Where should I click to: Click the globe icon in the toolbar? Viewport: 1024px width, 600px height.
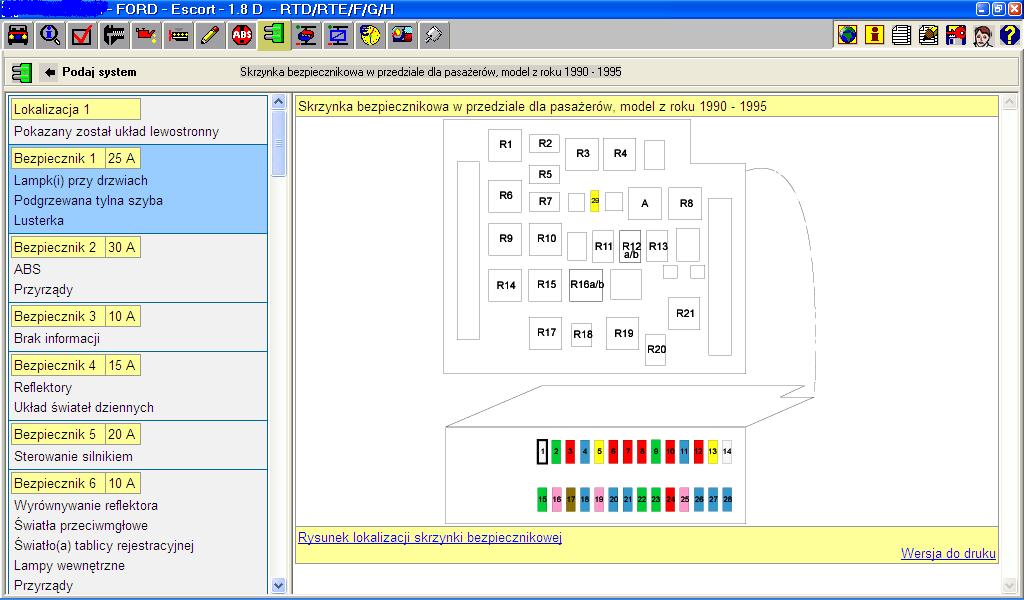pyautogui.click(x=848, y=36)
